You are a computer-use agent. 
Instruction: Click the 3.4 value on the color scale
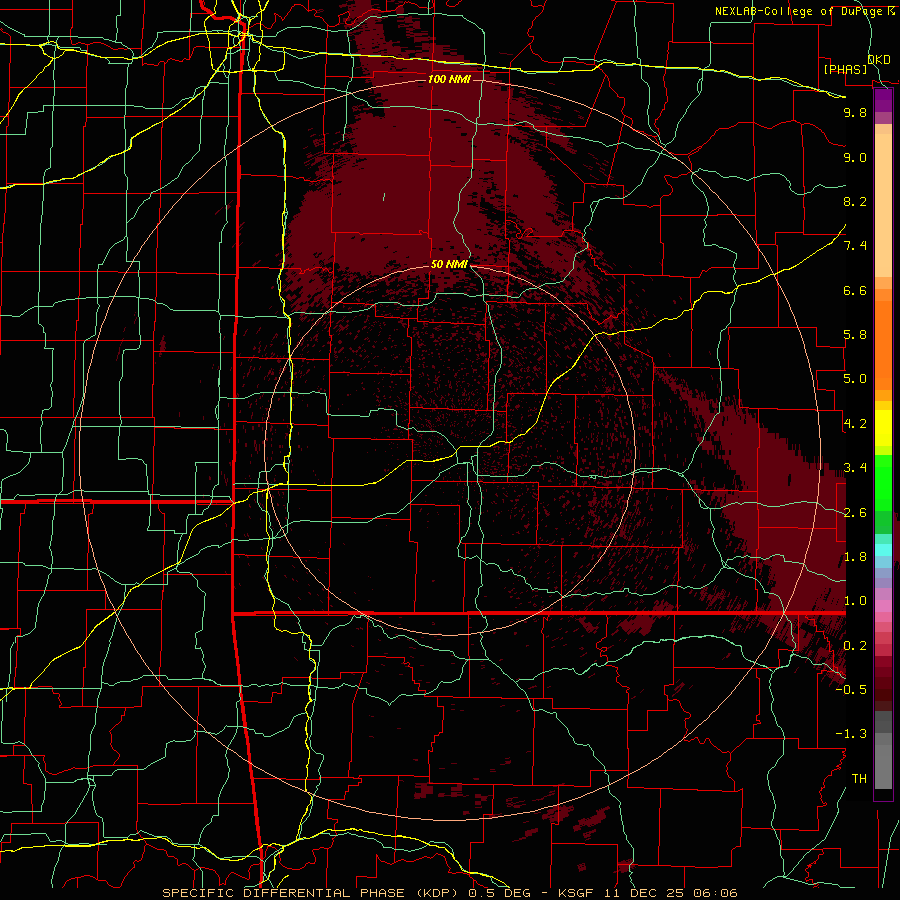pos(855,468)
